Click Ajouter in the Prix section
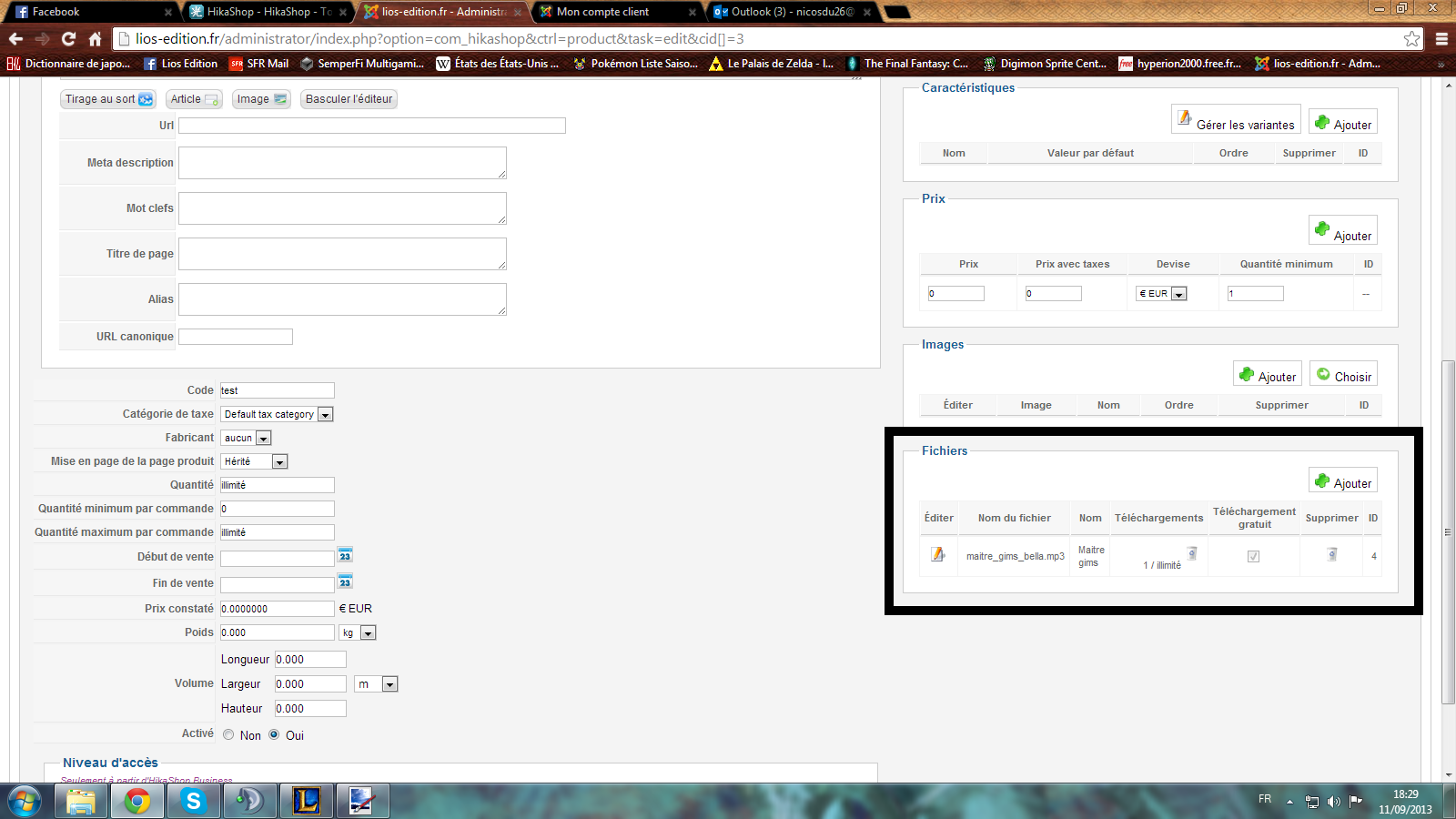 (x=1343, y=230)
